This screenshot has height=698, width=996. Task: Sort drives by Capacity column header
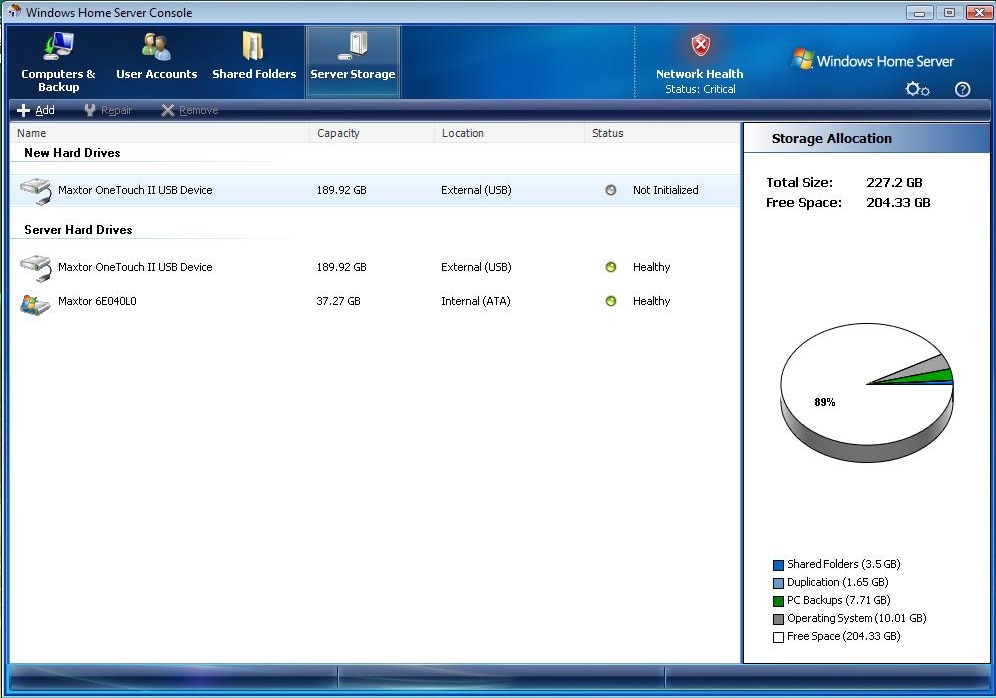pos(338,133)
